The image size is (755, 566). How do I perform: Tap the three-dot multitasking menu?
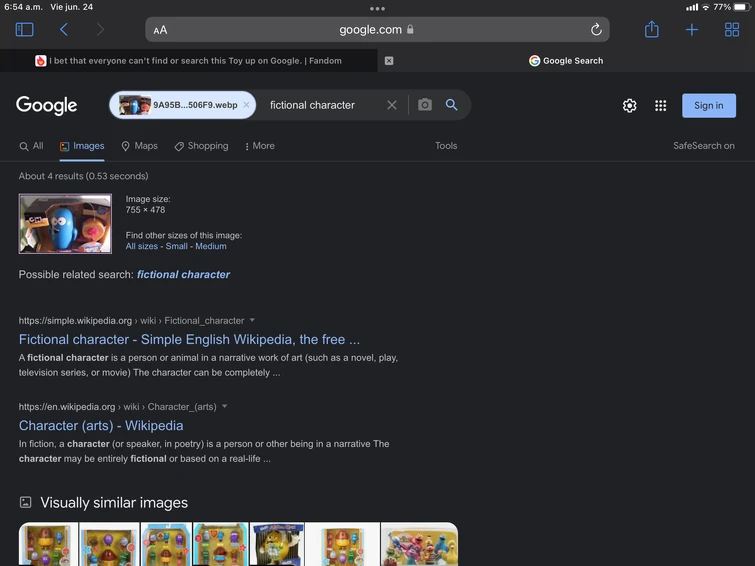377,8
